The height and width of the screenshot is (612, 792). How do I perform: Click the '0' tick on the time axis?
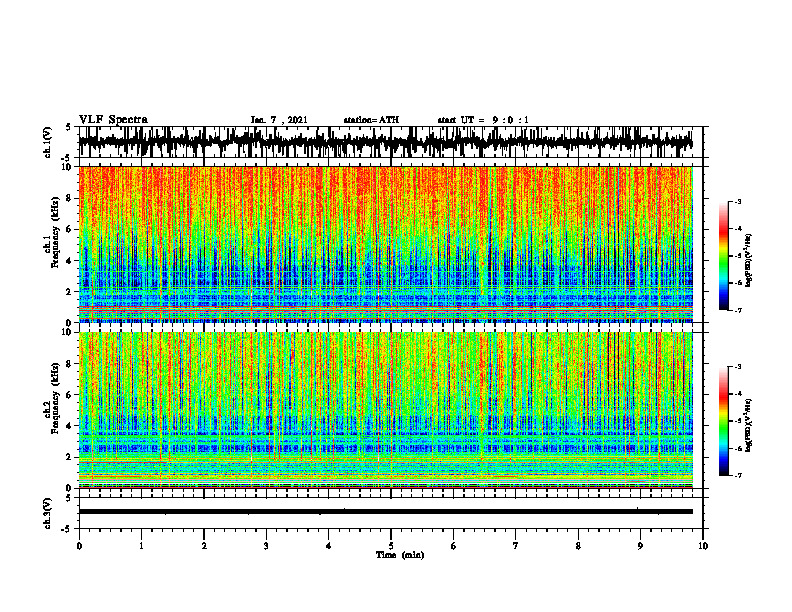79,546
